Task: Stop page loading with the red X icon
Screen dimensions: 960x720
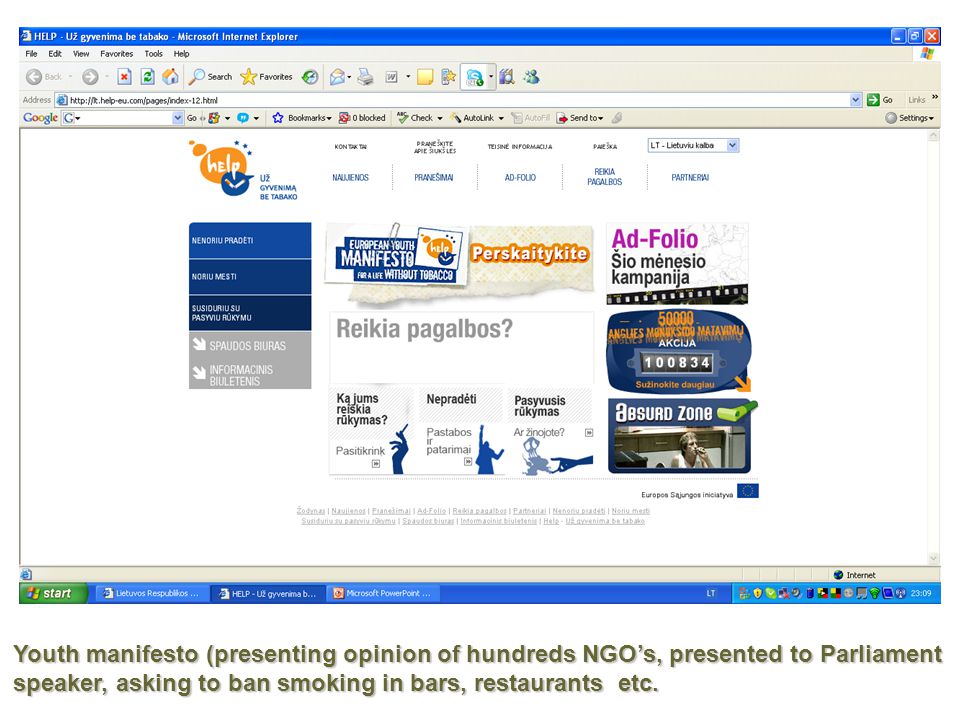Action: [x=124, y=77]
